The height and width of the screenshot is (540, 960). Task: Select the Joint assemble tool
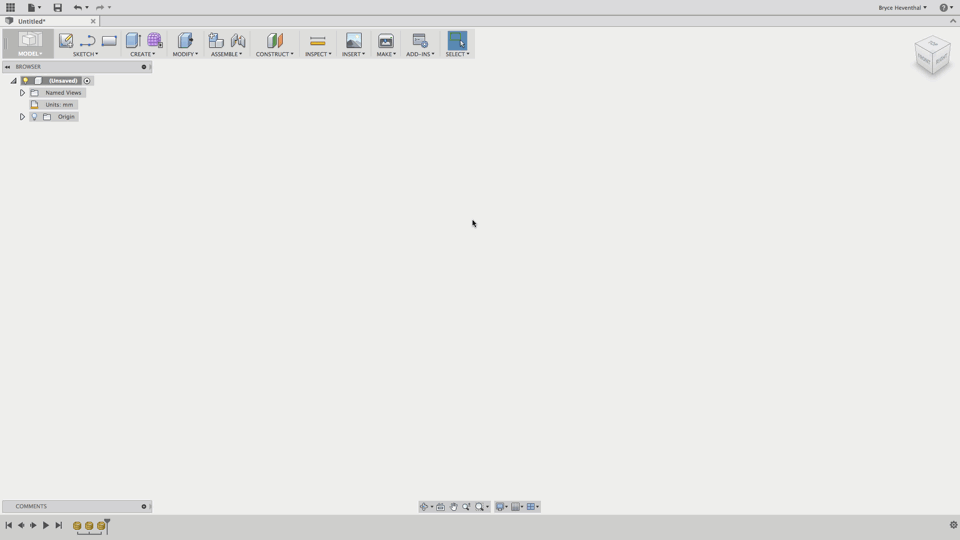(238, 40)
